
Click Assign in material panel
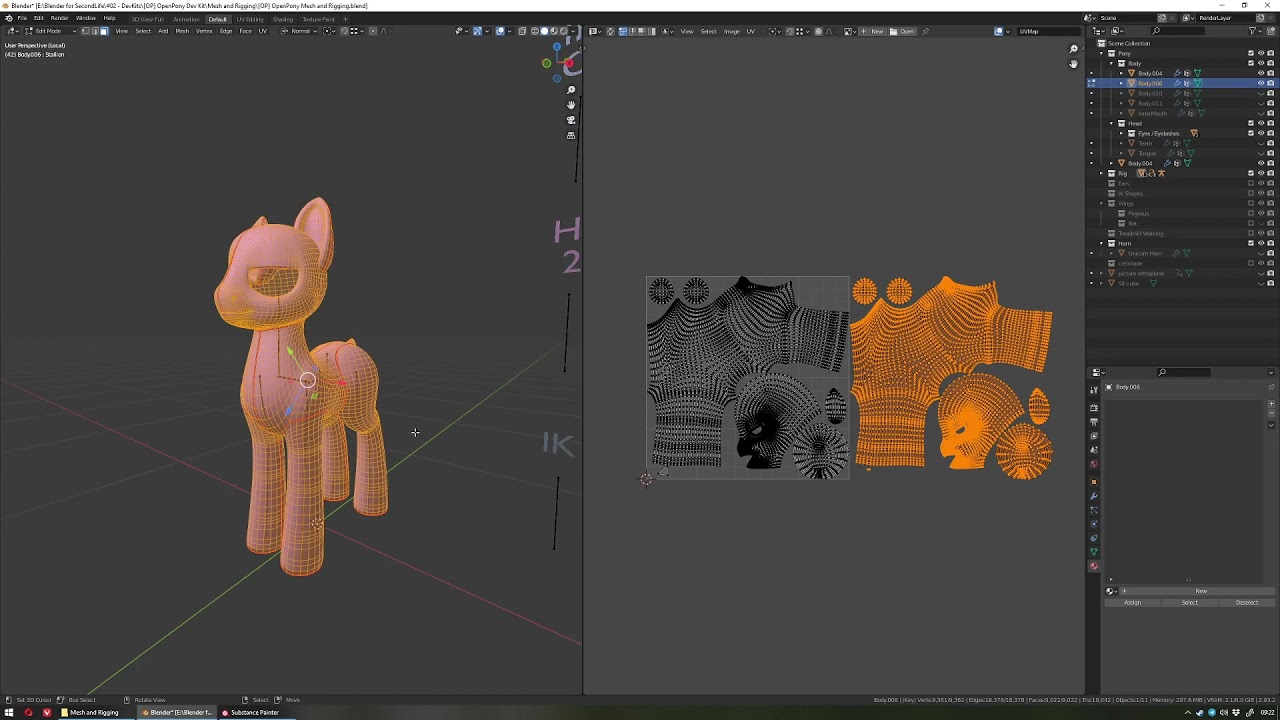click(x=1132, y=603)
